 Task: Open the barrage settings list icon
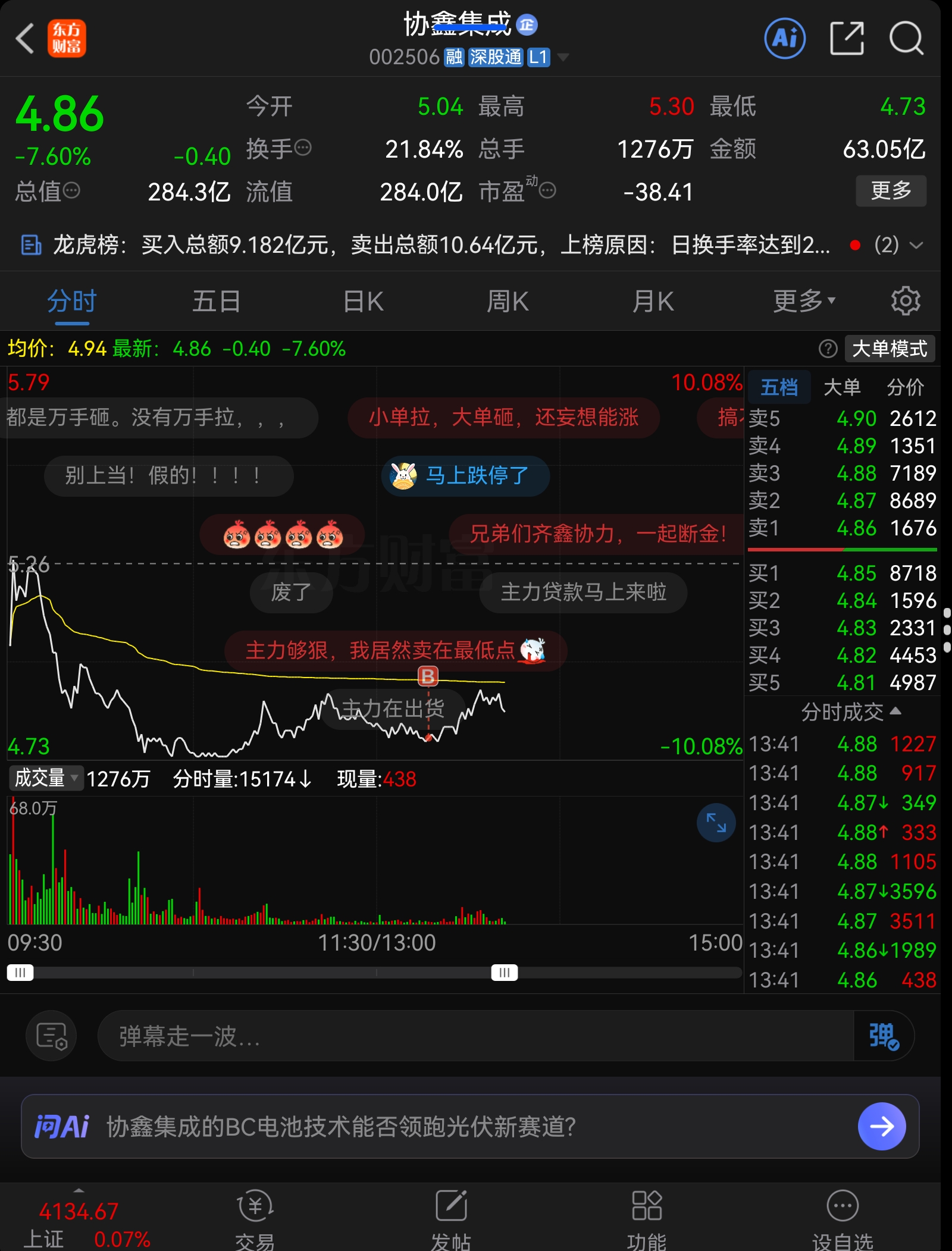click(51, 1036)
